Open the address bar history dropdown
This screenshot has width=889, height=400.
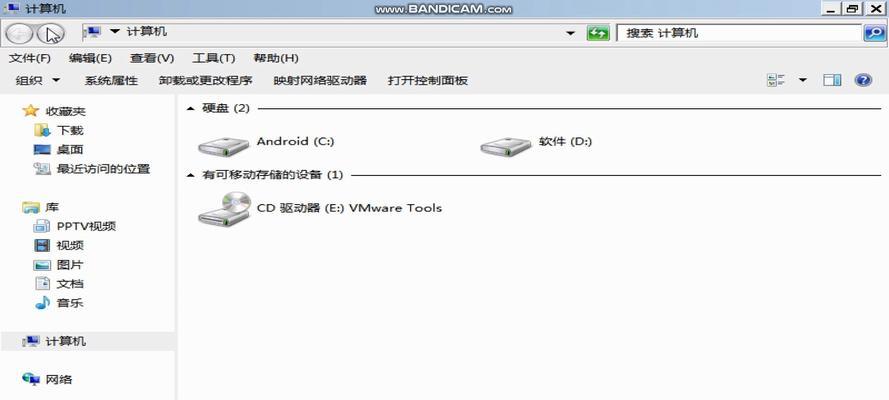click(x=570, y=33)
